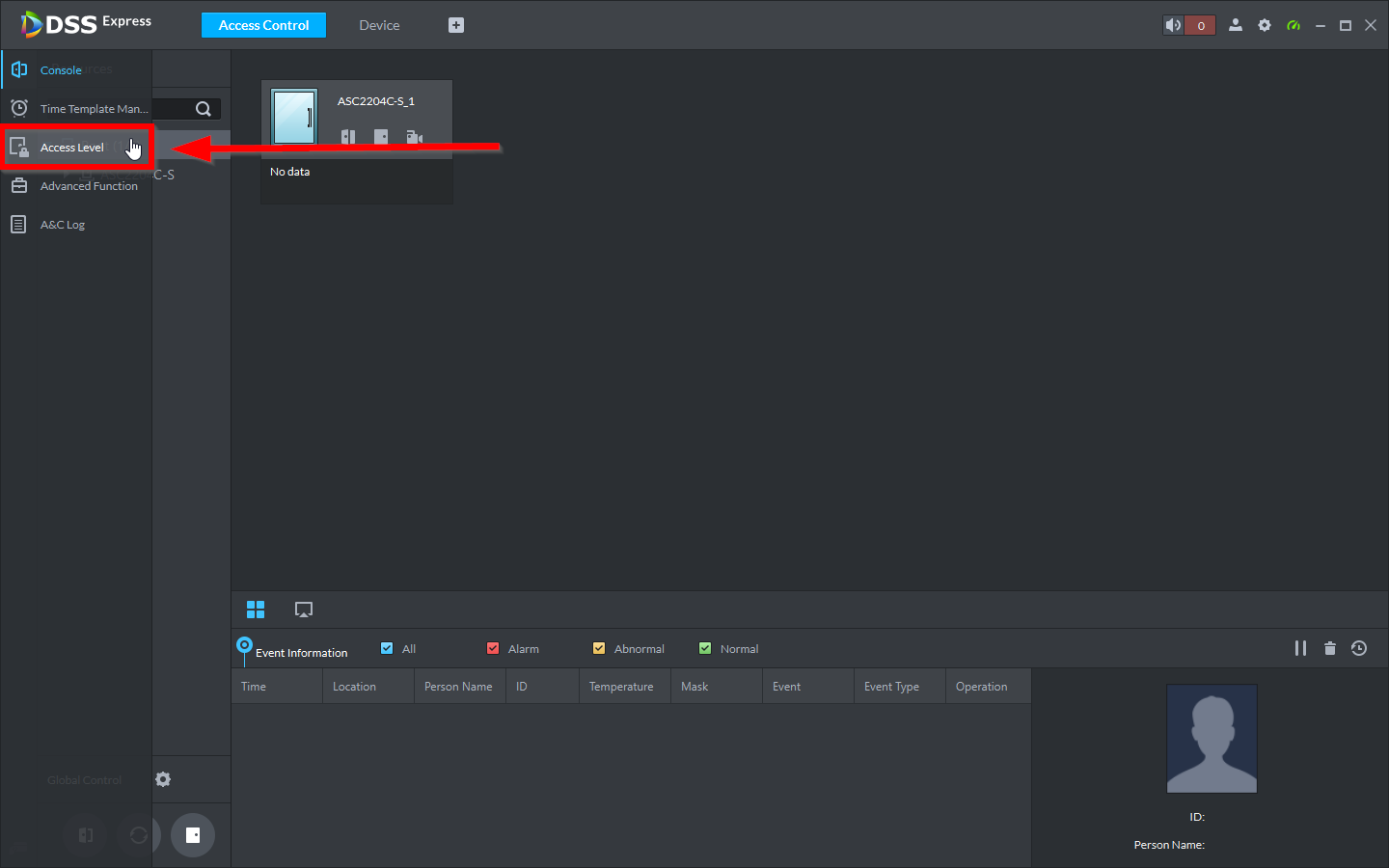This screenshot has width=1389, height=868.
Task: Click the resource search magnifier icon
Action: [204, 109]
